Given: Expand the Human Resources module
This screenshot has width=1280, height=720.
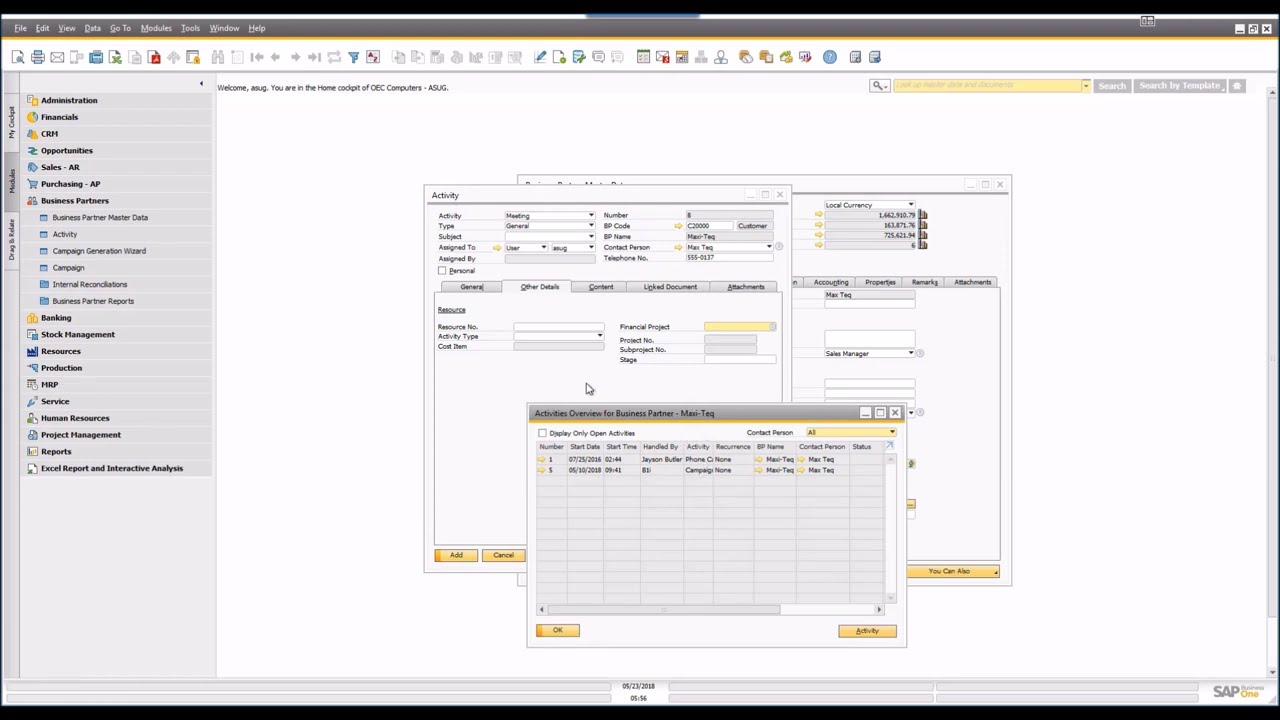Looking at the screenshot, I should (x=75, y=418).
